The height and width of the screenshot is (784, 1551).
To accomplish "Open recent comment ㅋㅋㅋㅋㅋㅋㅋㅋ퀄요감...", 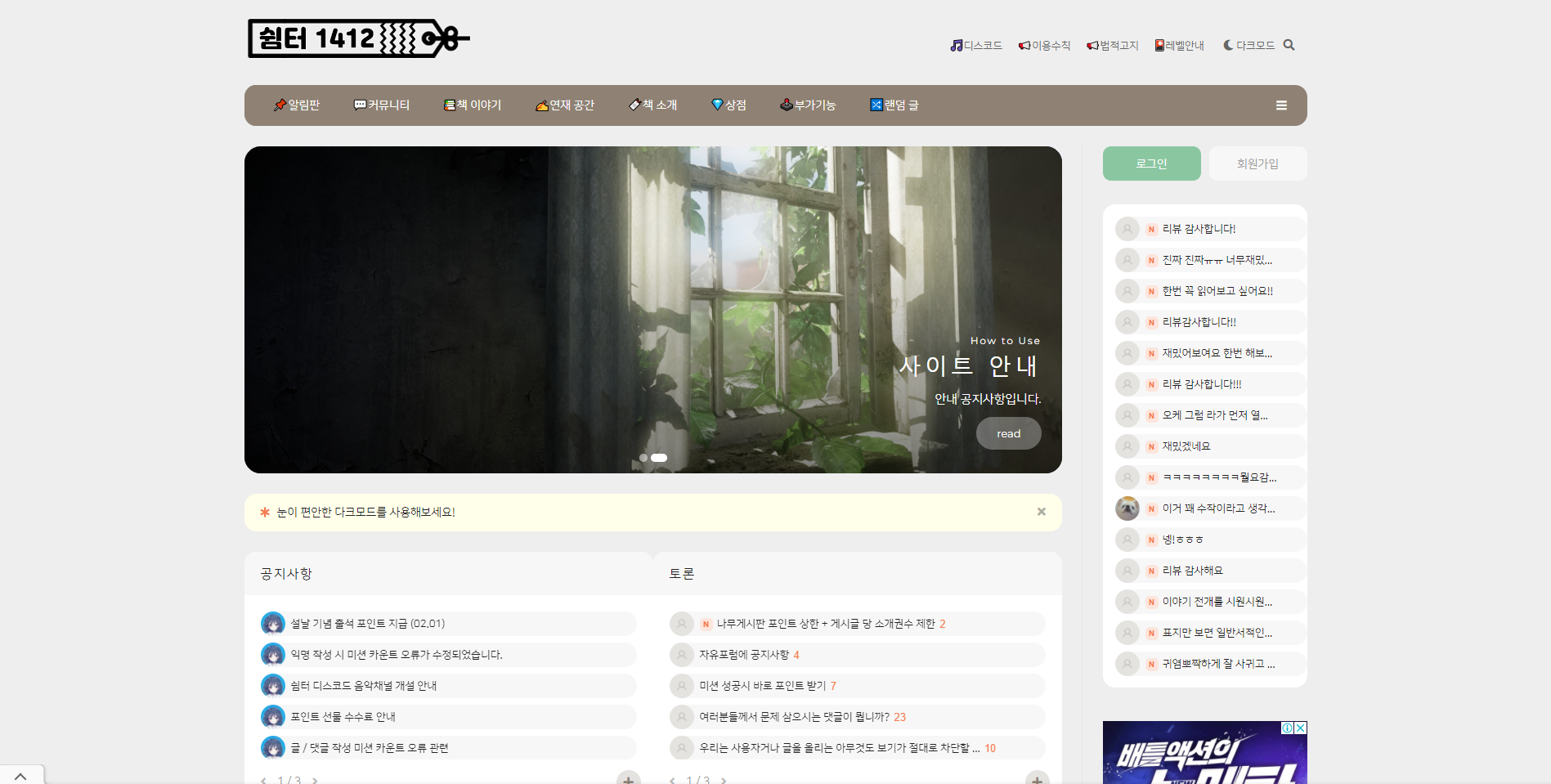I will click(1220, 477).
